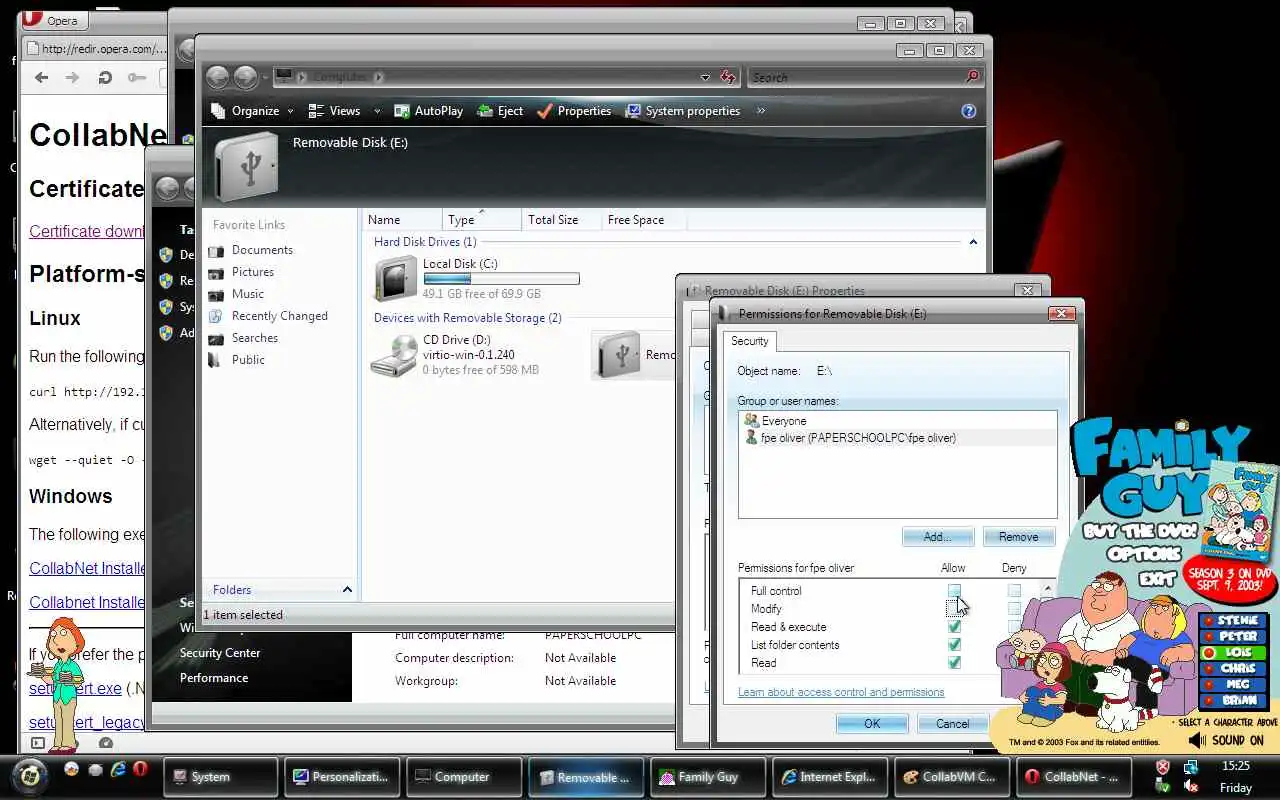Image resolution: width=1280 pixels, height=800 pixels.
Task: Tick Deny for Full control
Action: [1014, 591]
